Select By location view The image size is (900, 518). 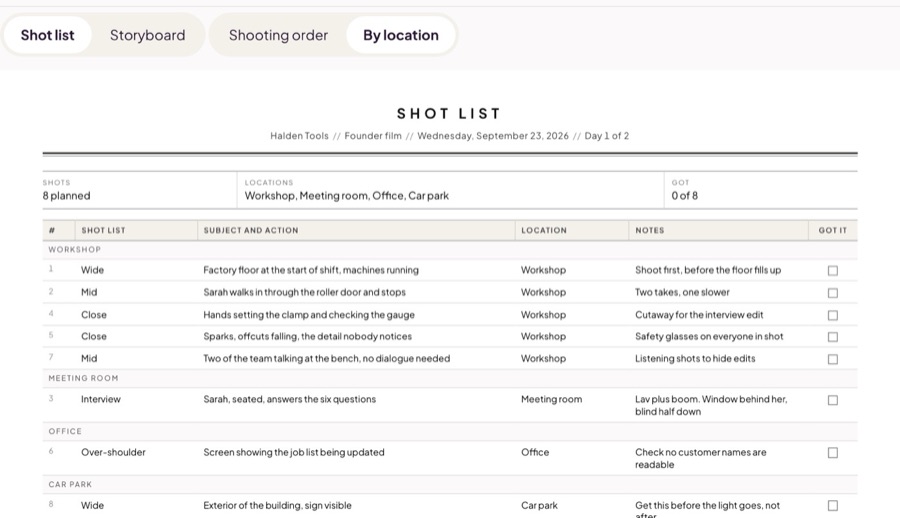(401, 35)
